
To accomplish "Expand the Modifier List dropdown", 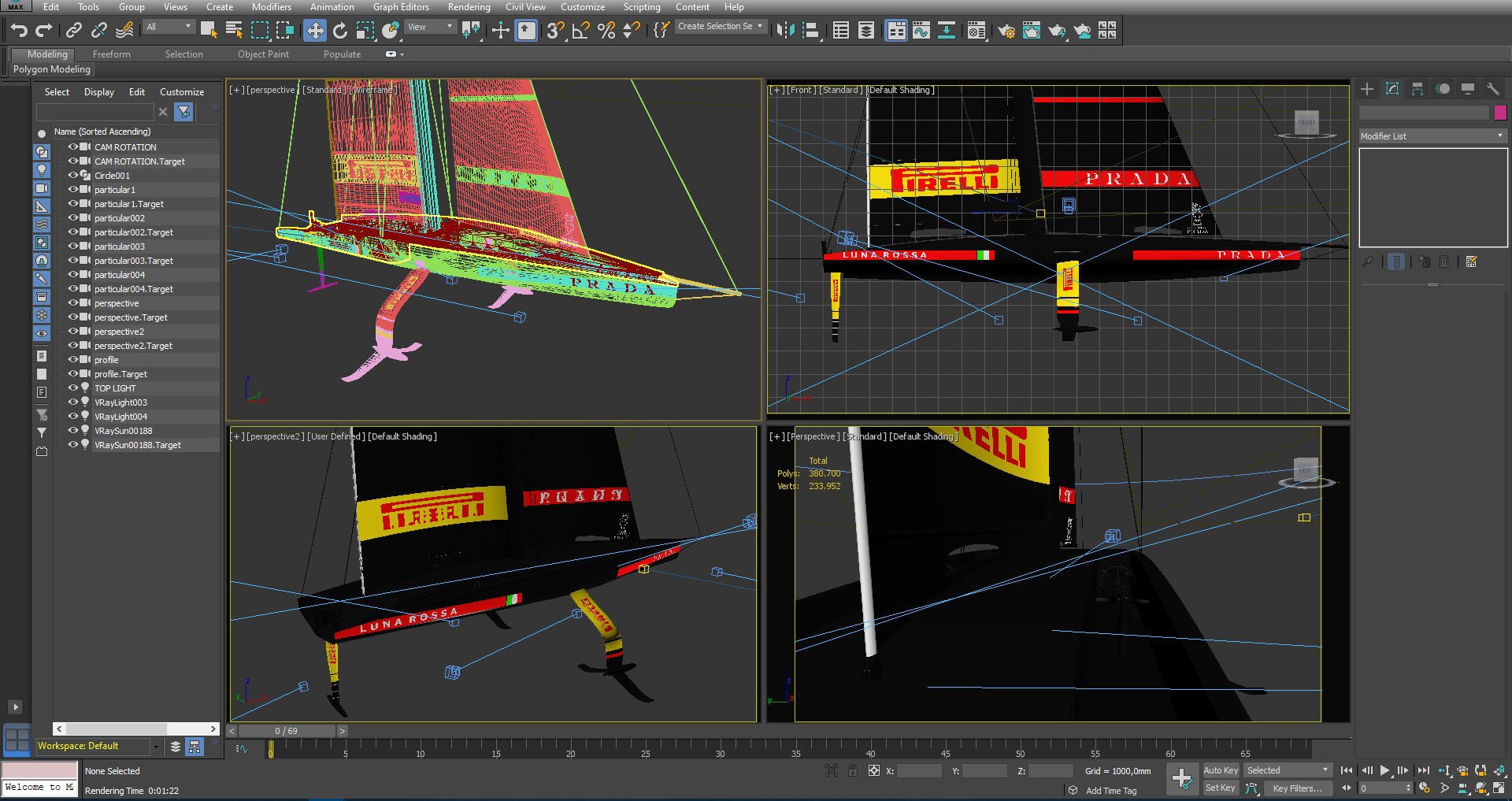I will click(1432, 136).
